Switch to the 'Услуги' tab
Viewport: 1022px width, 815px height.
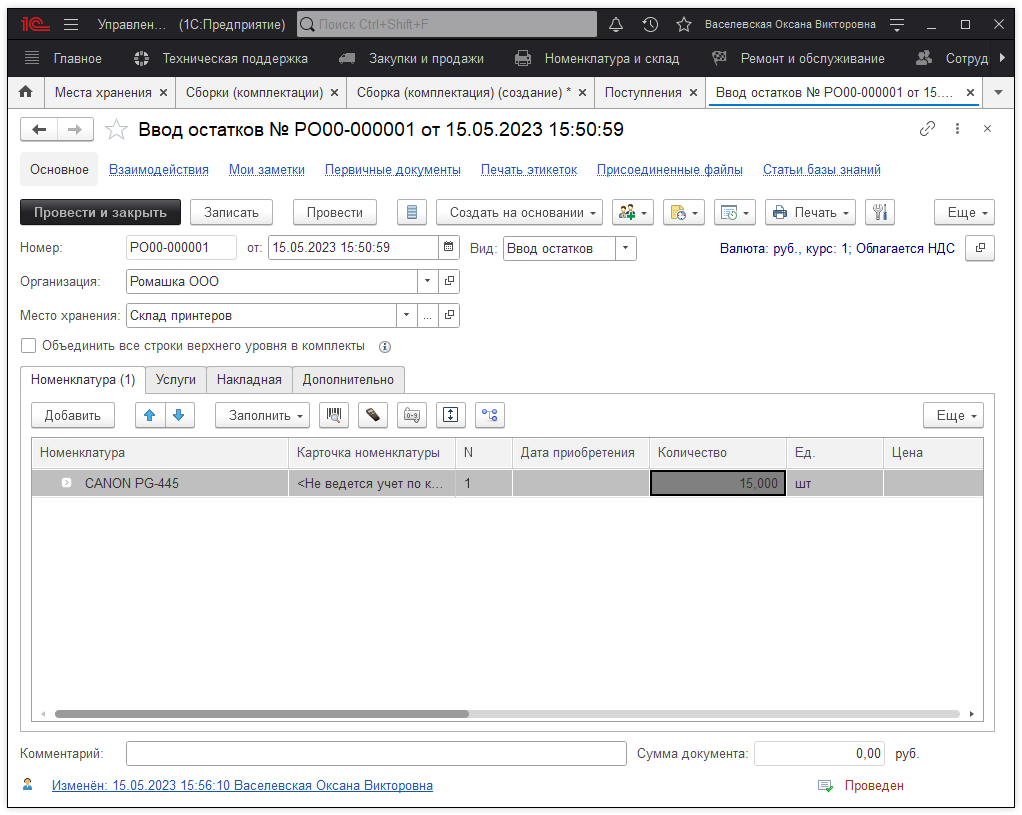pyautogui.click(x=176, y=379)
